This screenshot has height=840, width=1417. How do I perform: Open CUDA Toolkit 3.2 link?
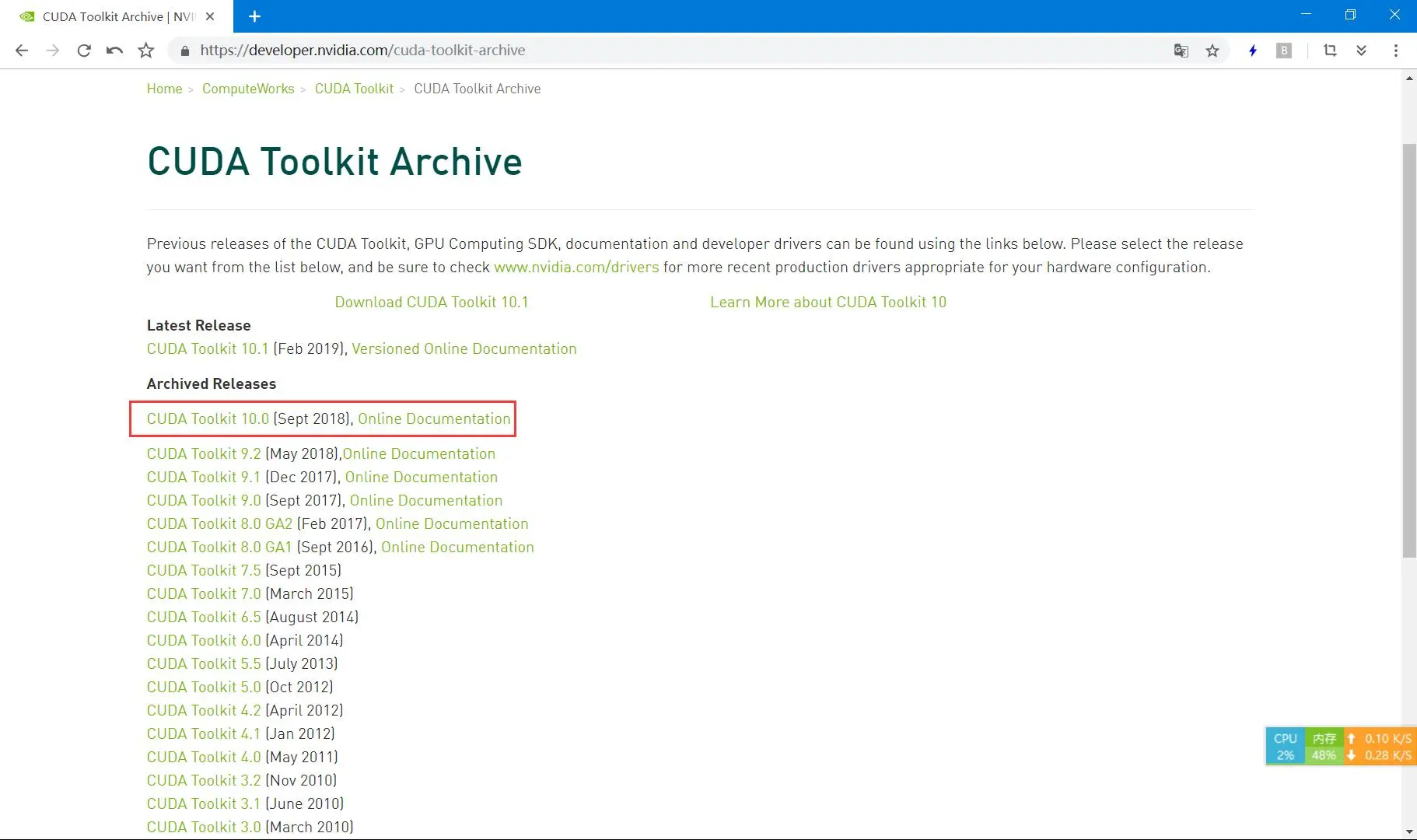(x=204, y=780)
